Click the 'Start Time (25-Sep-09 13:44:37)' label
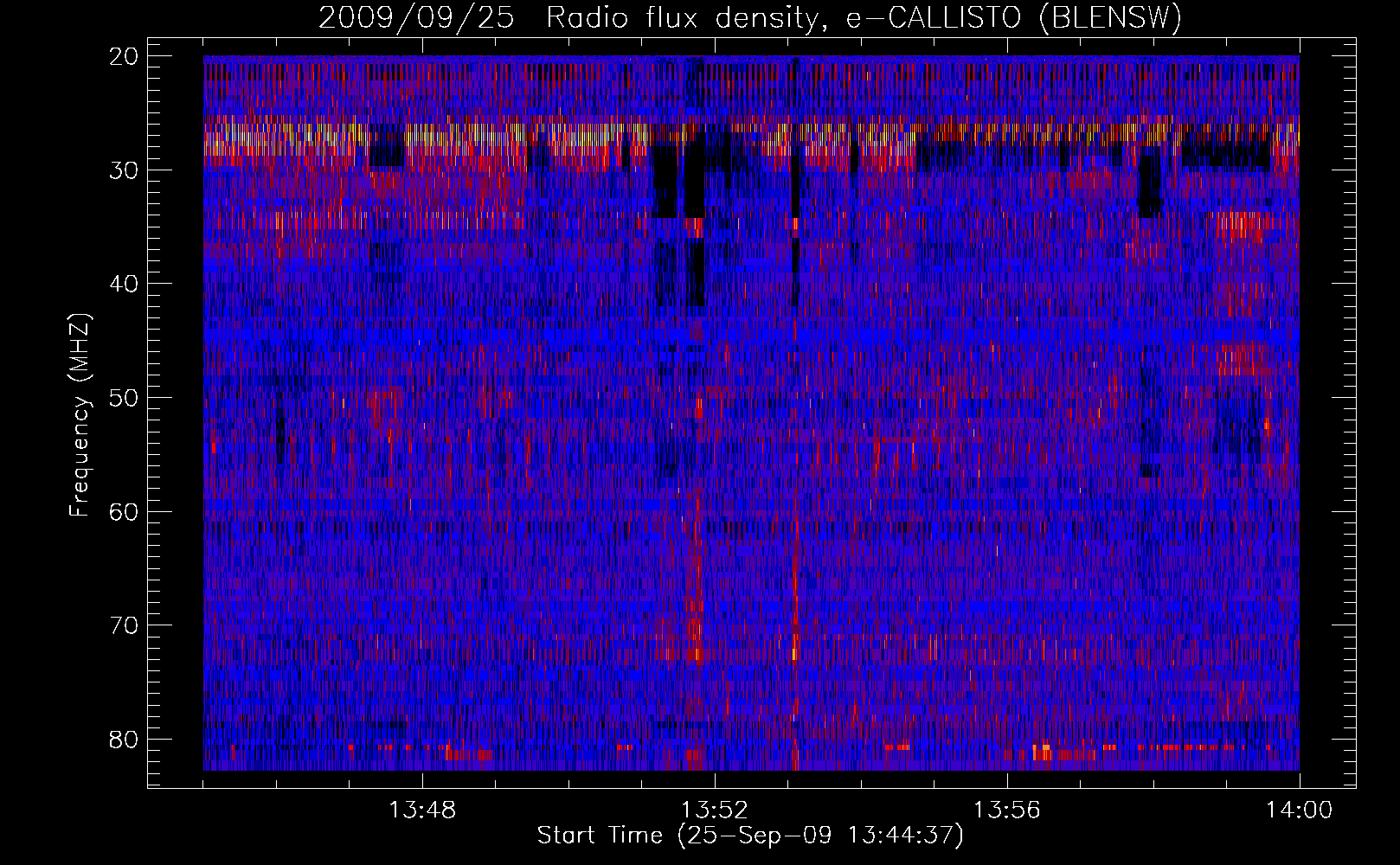 (750, 836)
